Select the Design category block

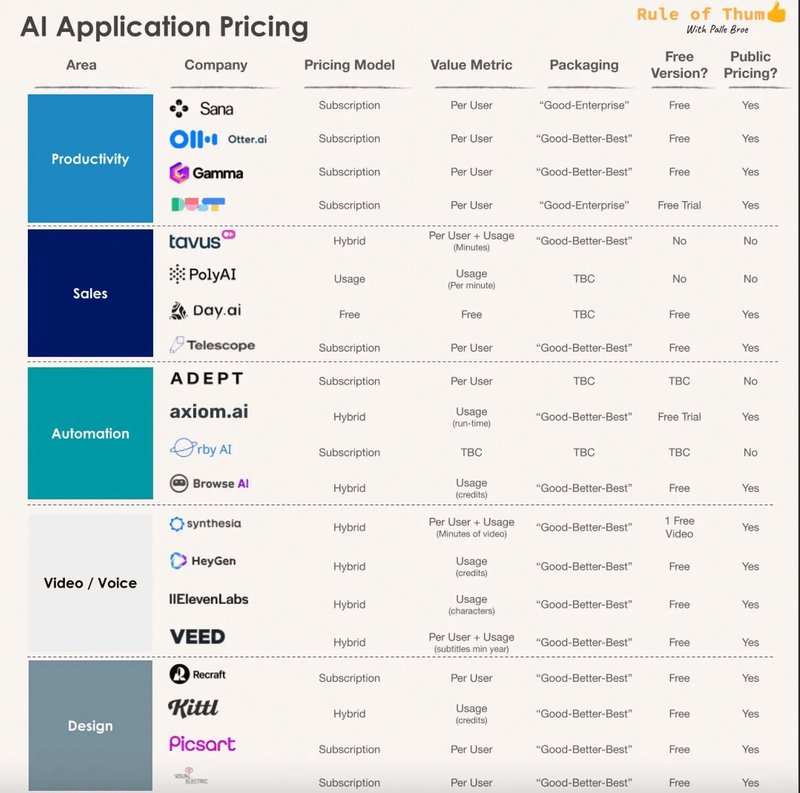point(90,726)
